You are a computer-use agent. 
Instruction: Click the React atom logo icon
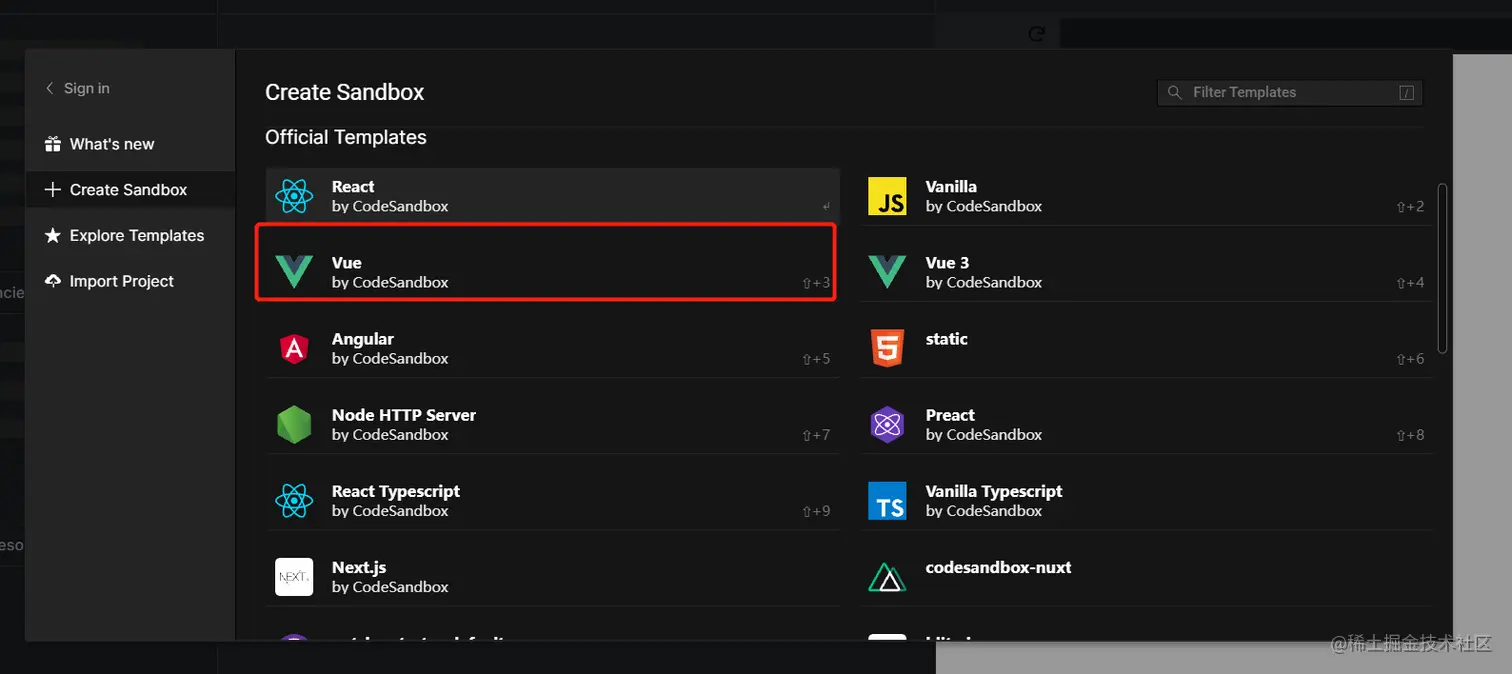point(294,196)
